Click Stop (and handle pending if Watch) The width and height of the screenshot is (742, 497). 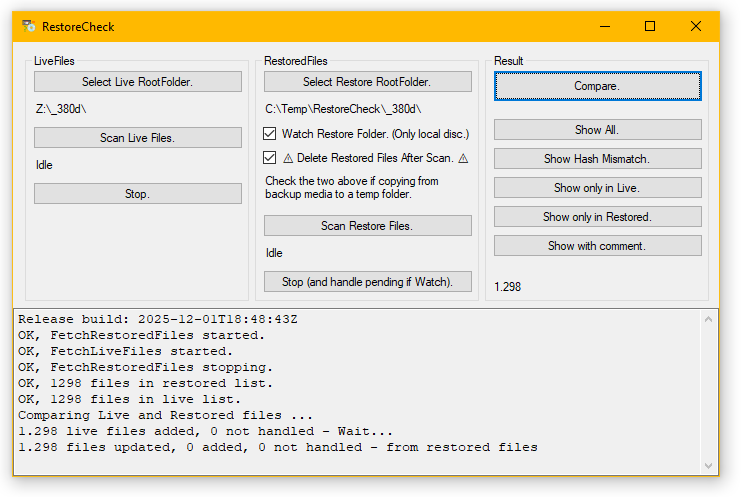click(368, 282)
